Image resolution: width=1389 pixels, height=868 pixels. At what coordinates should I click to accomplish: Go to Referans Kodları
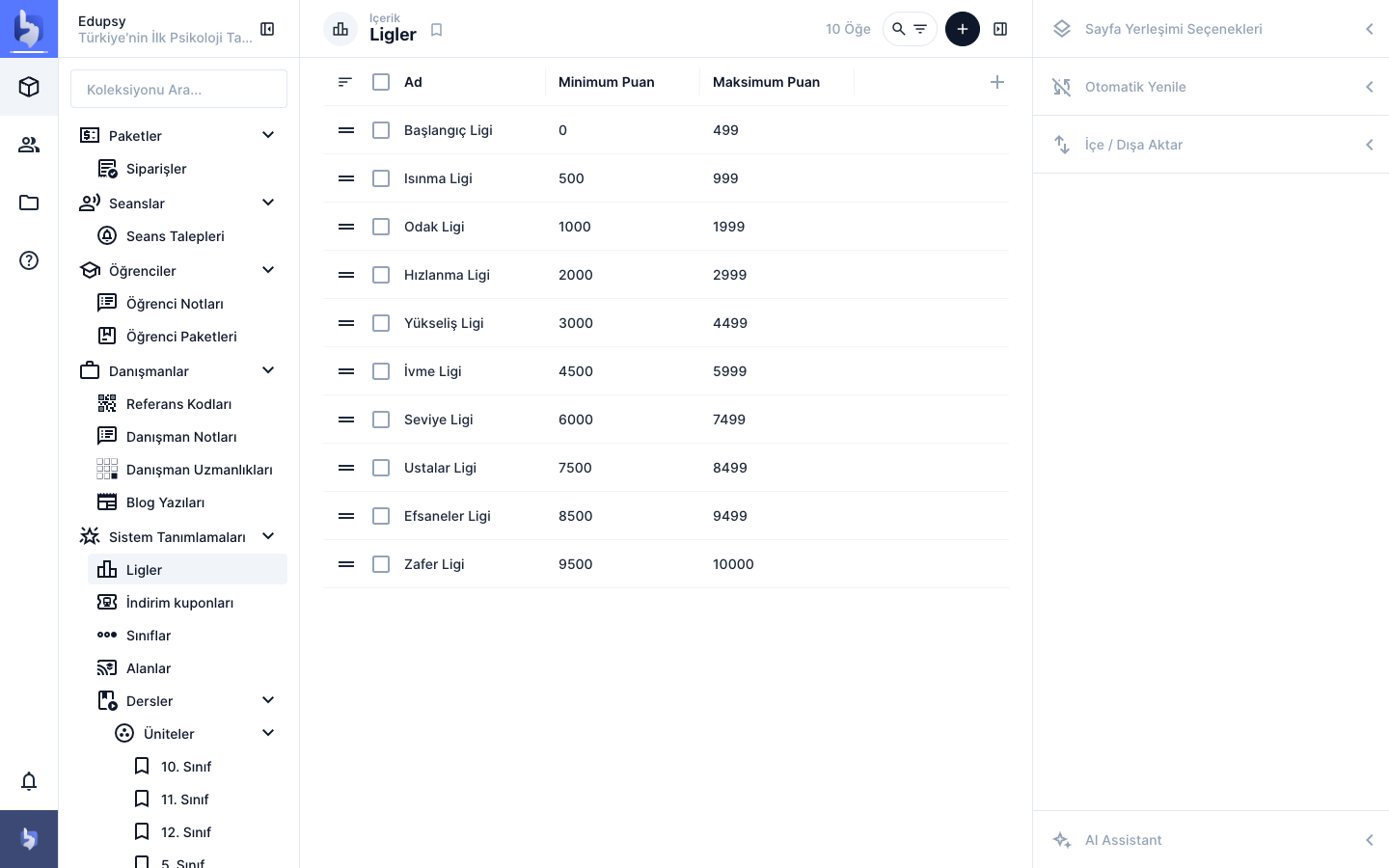coord(187,404)
